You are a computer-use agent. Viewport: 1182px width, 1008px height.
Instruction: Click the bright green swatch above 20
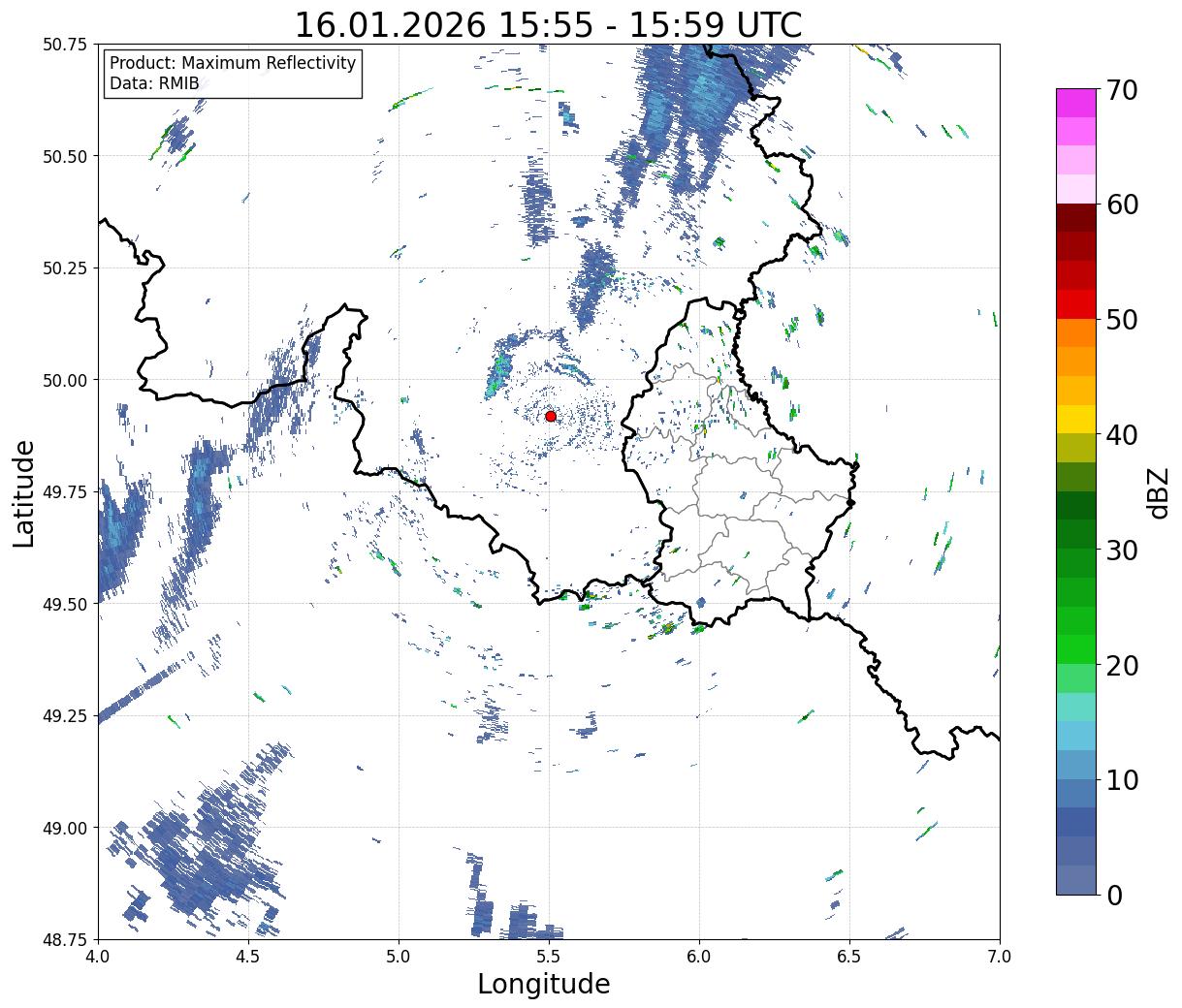point(1076,649)
